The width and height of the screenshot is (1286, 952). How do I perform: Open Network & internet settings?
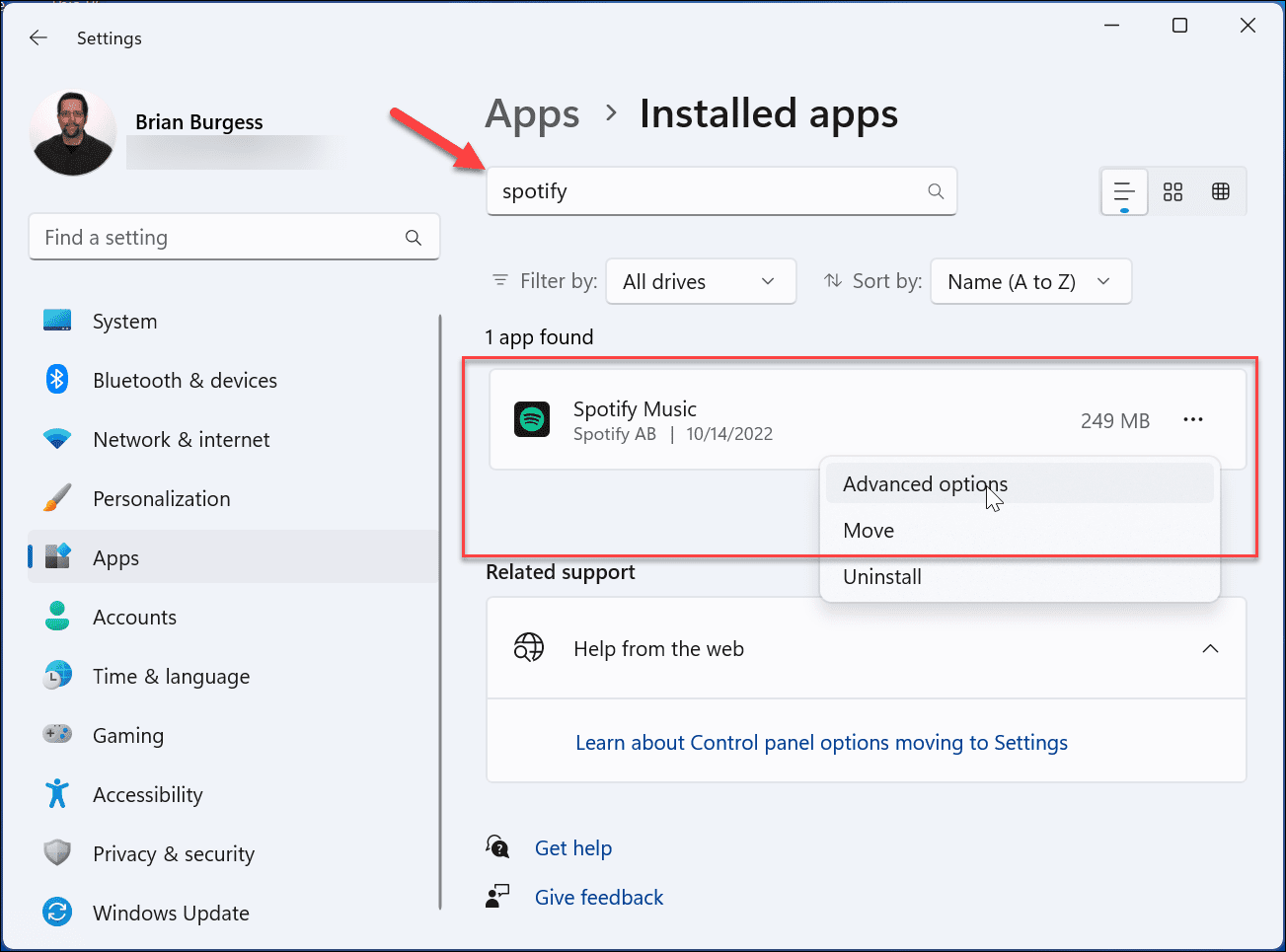pyautogui.click(x=181, y=439)
